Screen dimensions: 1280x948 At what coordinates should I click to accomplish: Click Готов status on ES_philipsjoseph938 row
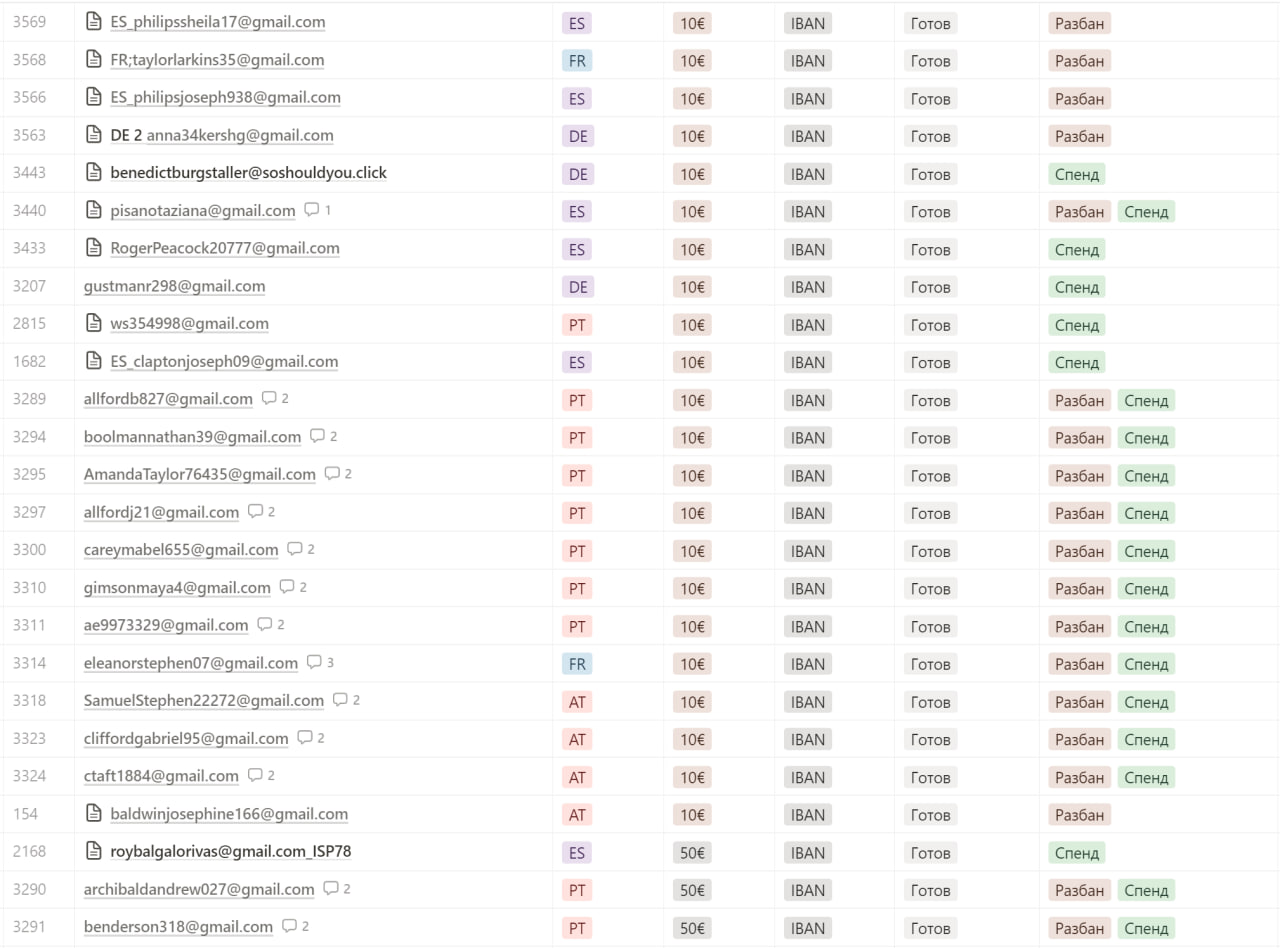pos(930,98)
